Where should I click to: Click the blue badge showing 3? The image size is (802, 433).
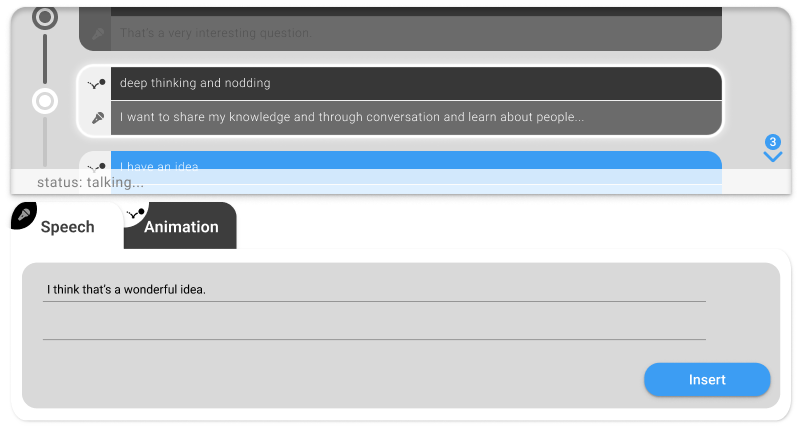[x=772, y=142]
